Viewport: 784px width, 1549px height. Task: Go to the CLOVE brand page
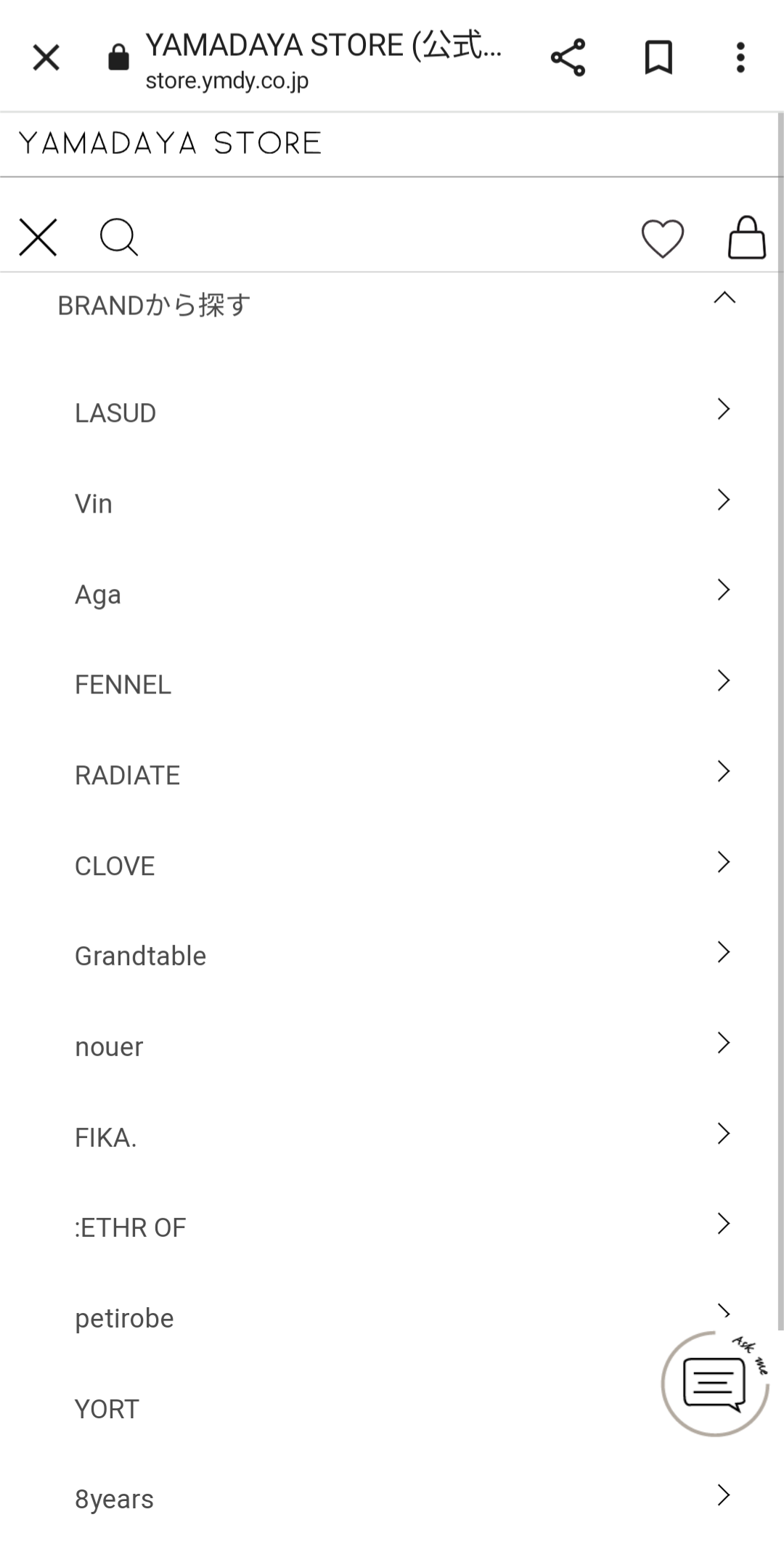click(x=392, y=866)
